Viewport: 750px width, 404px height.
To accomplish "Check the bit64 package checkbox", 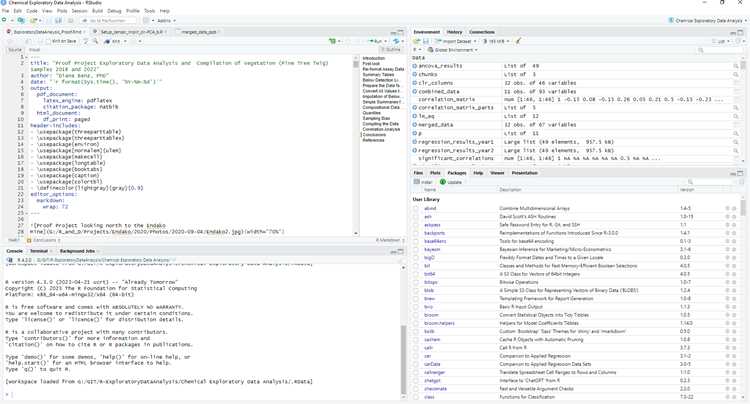I will [x=416, y=274].
